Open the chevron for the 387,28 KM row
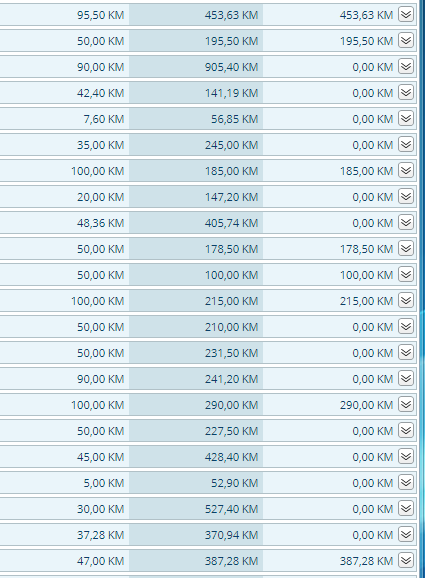 pyautogui.click(x=406, y=560)
